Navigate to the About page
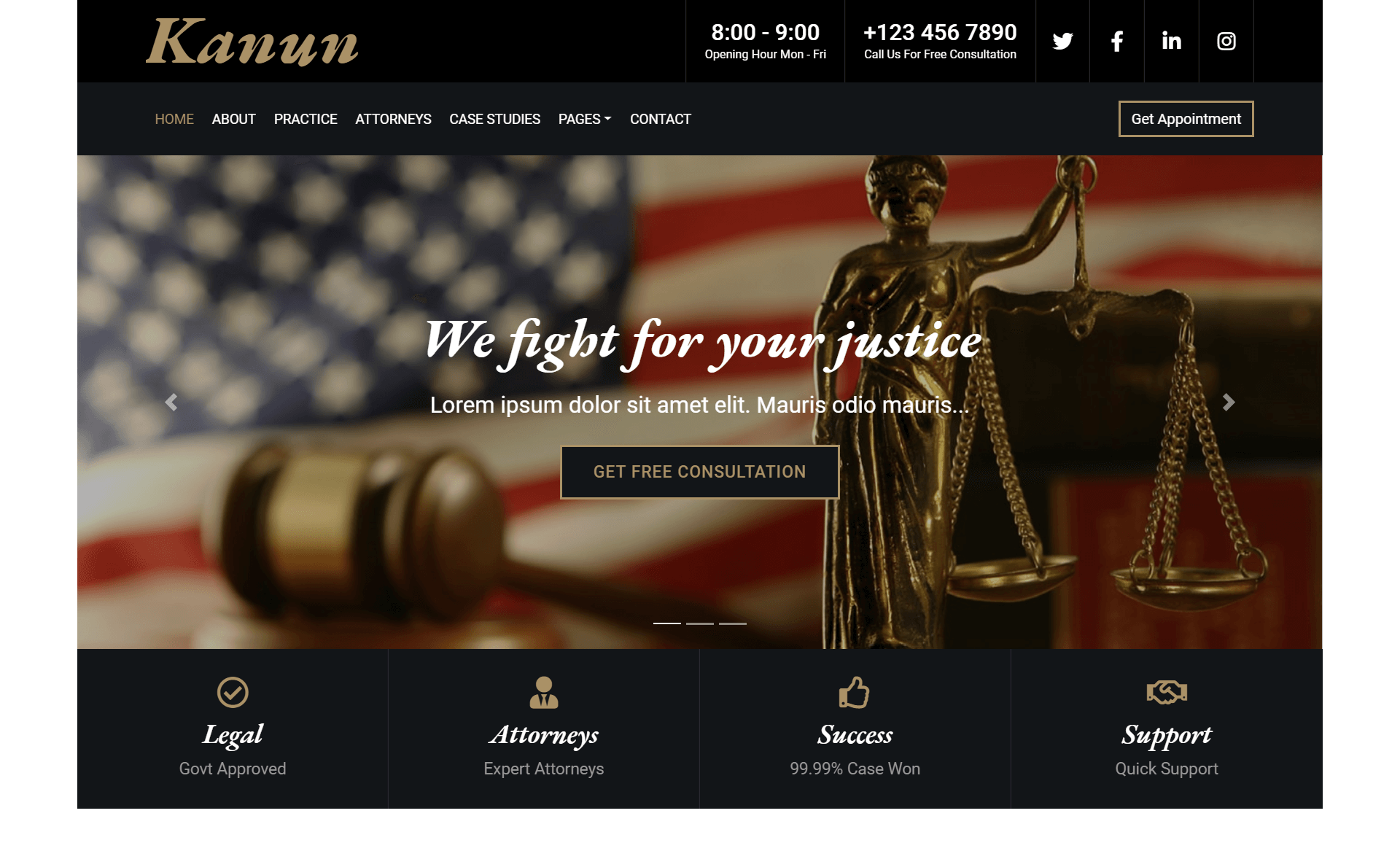This screenshot has height=859, width=1400. 233,119
